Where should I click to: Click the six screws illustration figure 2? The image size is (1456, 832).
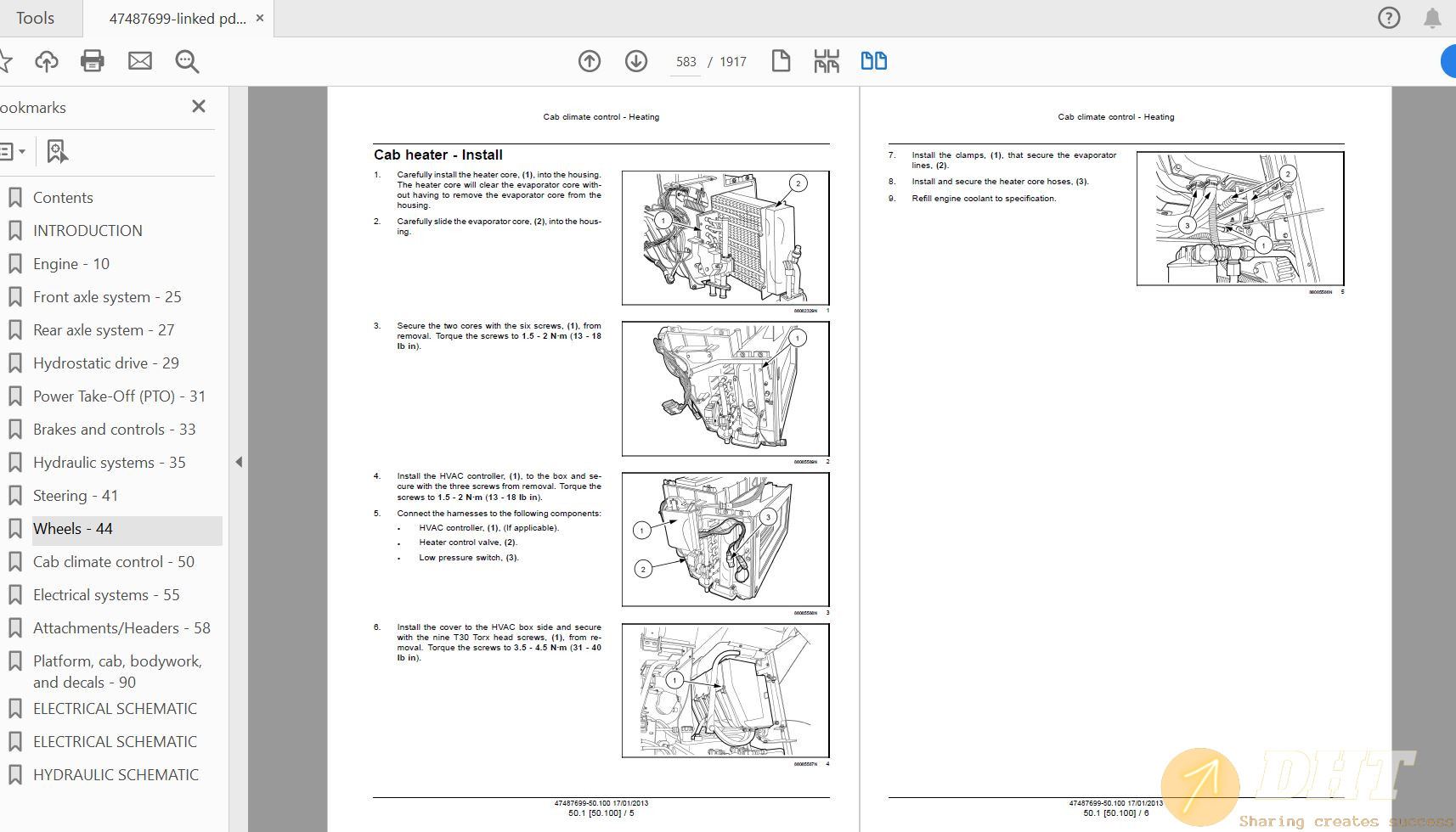(x=725, y=389)
